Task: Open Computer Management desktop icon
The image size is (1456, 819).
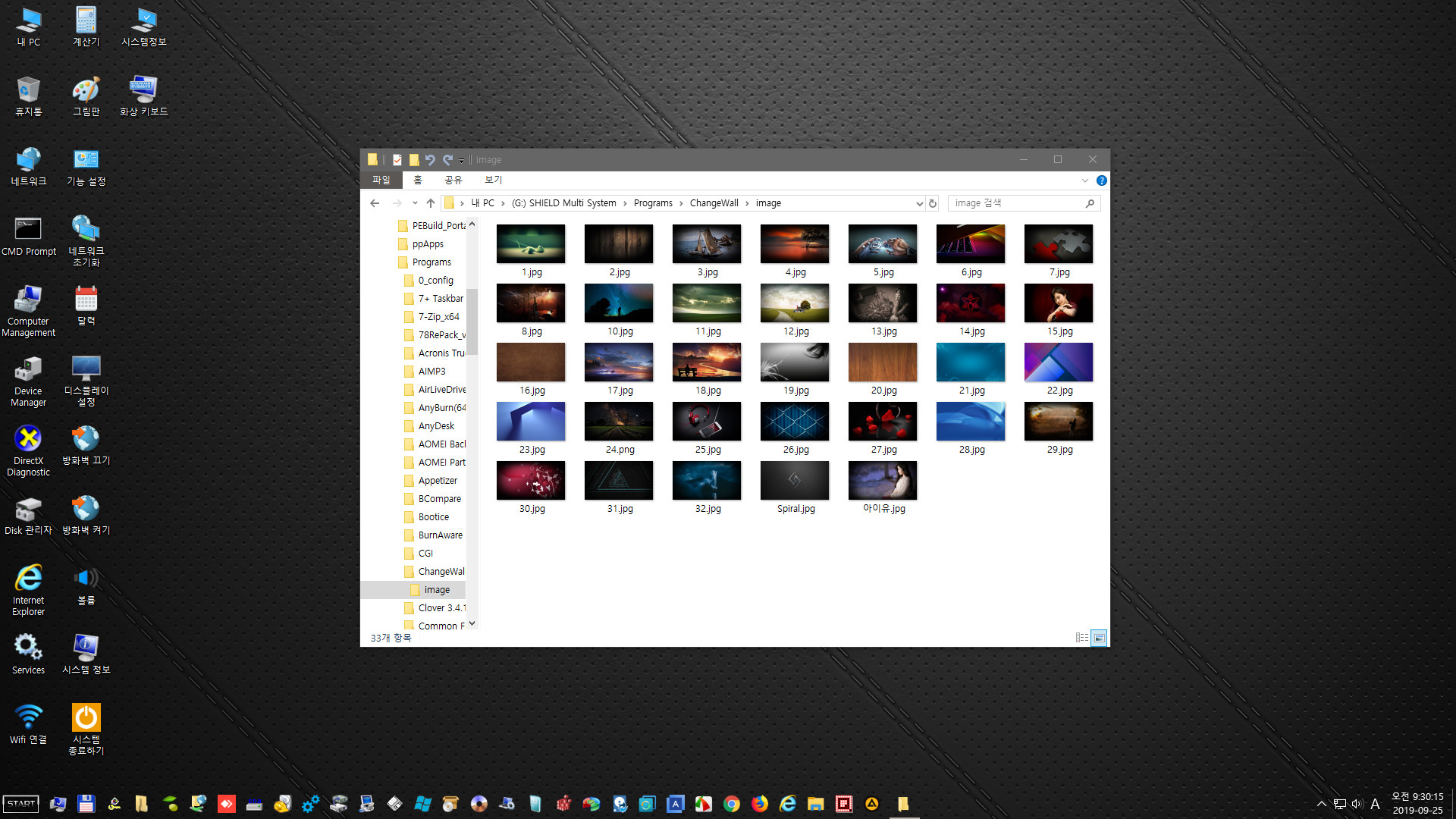Action: coord(29,311)
